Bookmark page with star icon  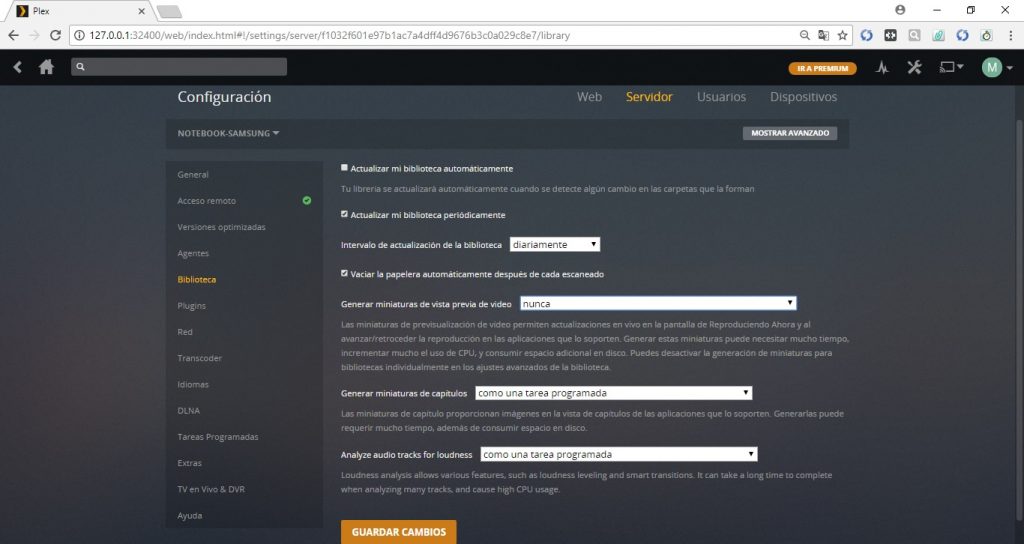(842, 35)
